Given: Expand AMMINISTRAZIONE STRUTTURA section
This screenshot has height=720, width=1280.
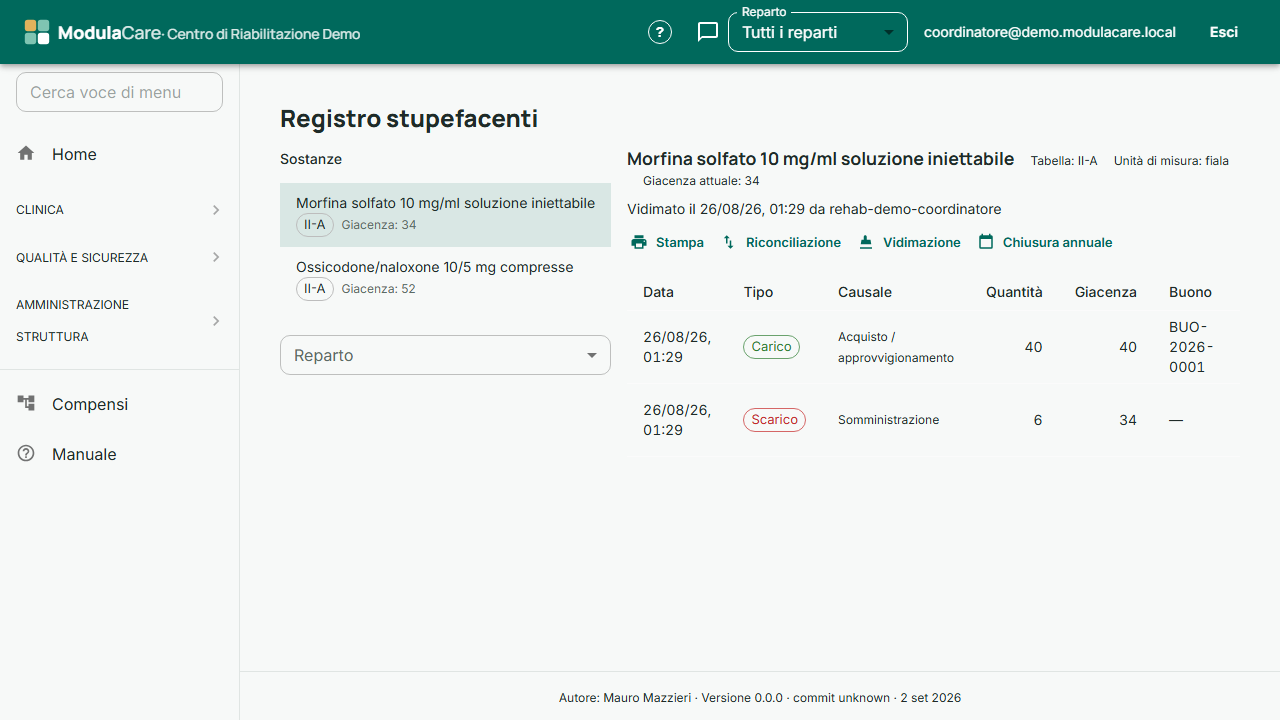Looking at the screenshot, I should tap(119, 321).
